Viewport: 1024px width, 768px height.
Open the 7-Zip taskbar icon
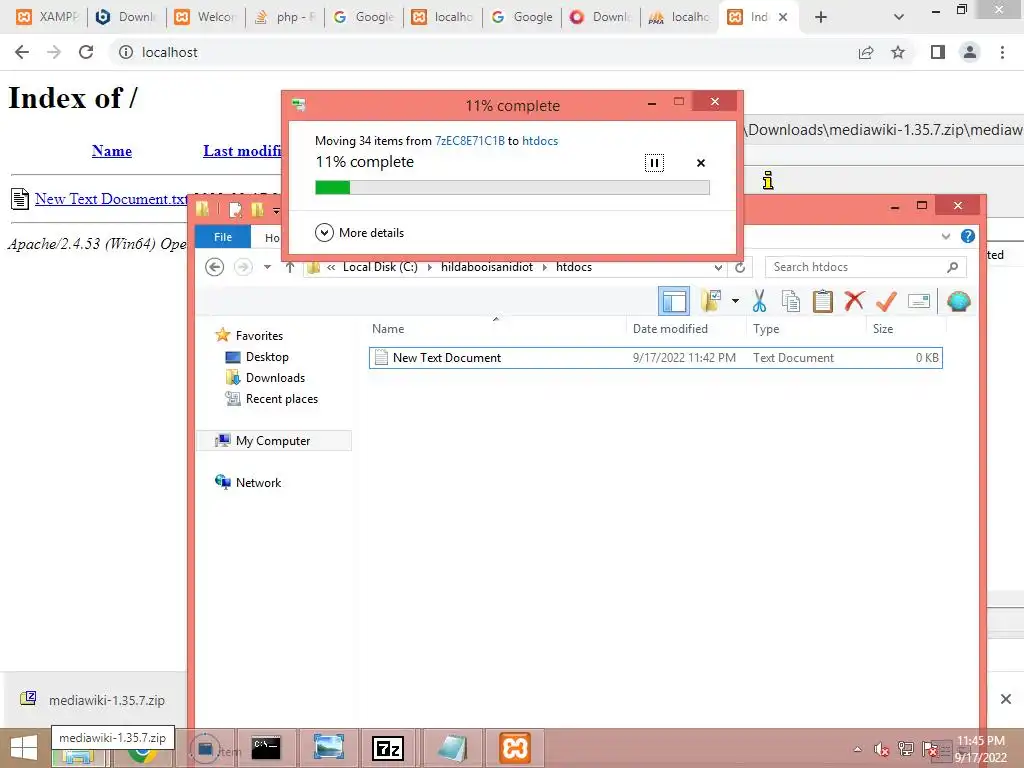point(388,748)
